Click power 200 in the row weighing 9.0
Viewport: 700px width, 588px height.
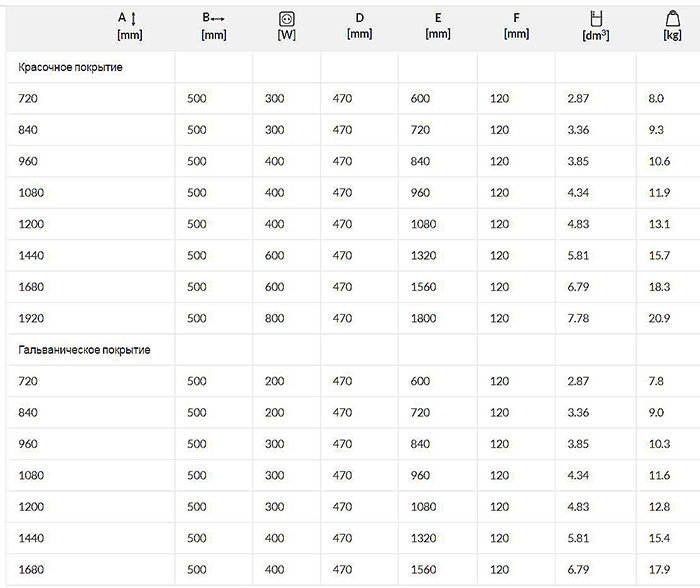click(x=274, y=413)
